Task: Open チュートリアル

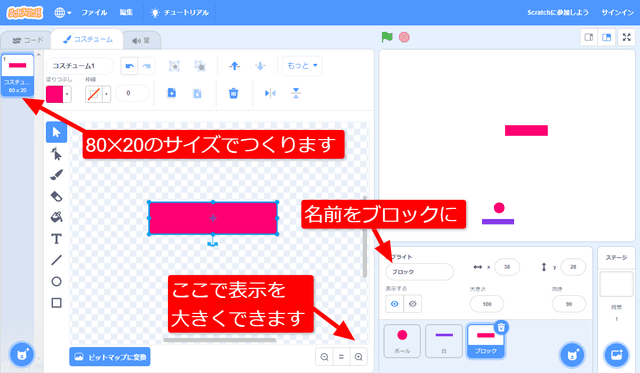Action: [179, 13]
